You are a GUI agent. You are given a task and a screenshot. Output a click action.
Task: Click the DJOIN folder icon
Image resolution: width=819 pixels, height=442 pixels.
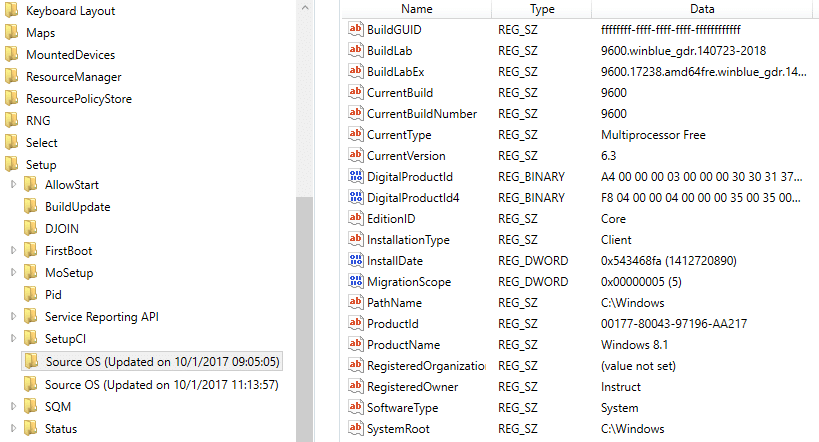[x=31, y=228]
